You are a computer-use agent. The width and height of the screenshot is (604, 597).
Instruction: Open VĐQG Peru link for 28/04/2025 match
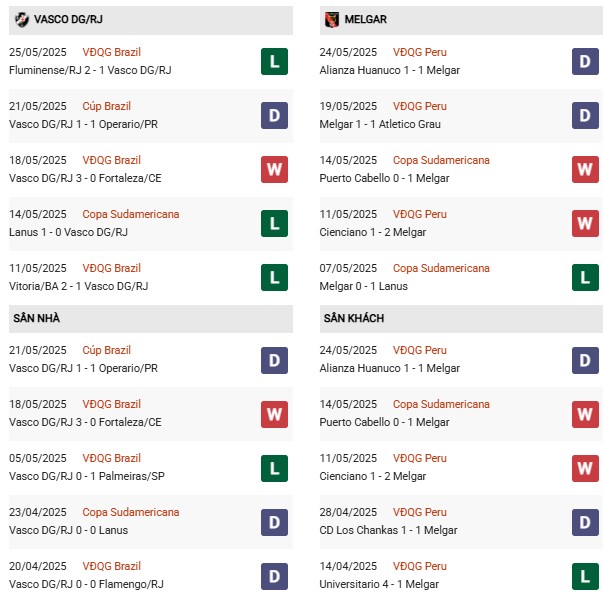click(420, 512)
